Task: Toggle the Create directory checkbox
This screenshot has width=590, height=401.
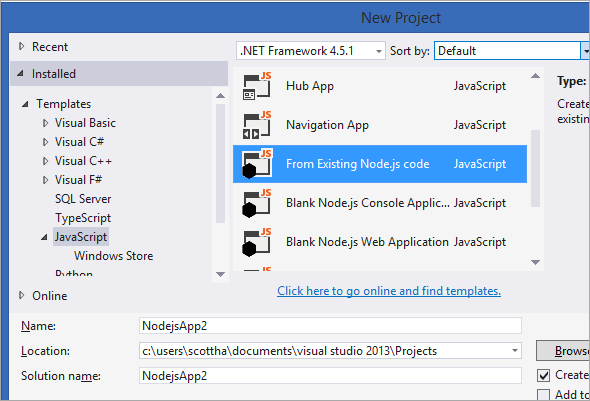Action: pos(543,375)
